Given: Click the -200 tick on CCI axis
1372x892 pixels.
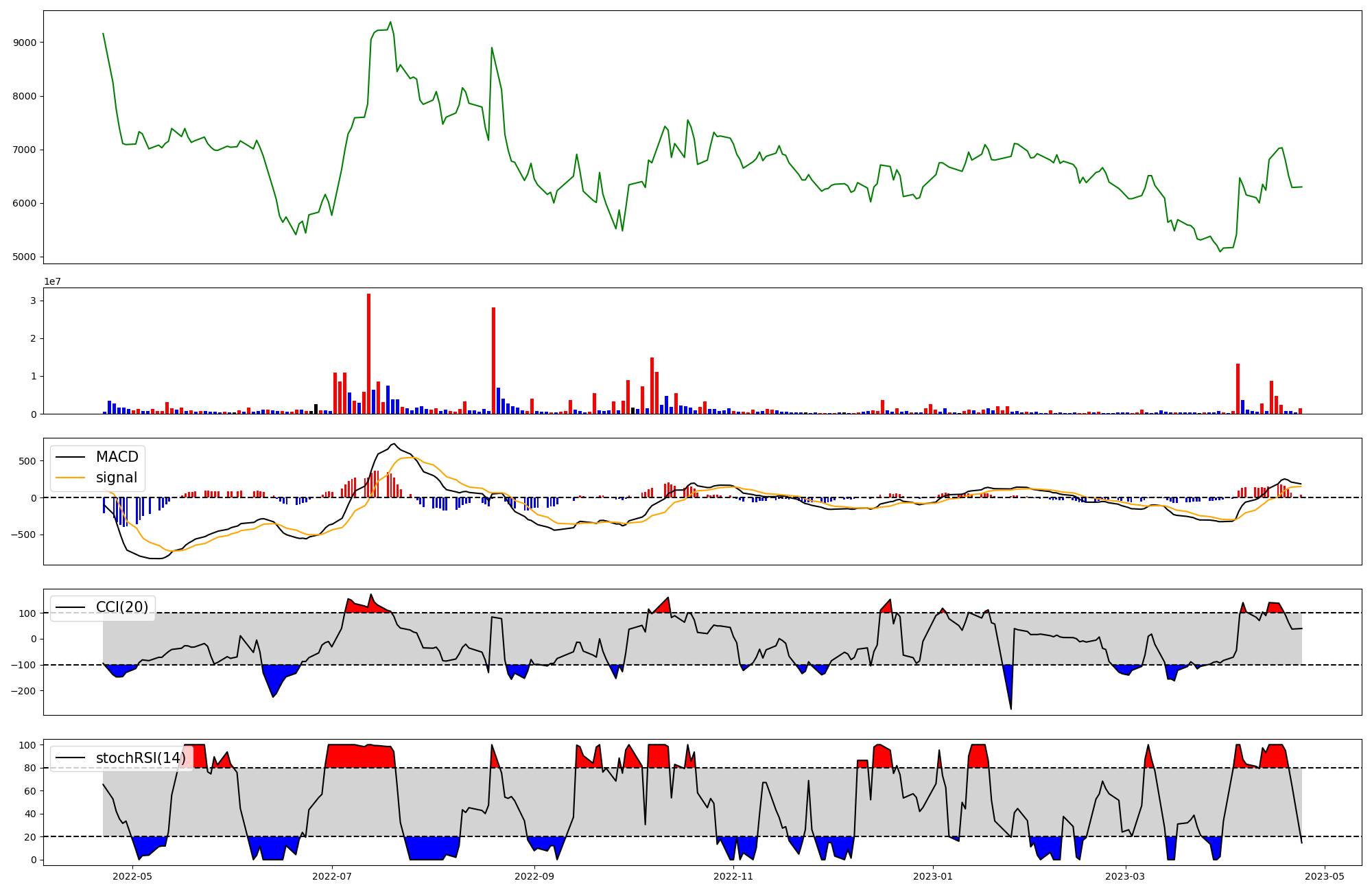Looking at the screenshot, I should 23,691.
